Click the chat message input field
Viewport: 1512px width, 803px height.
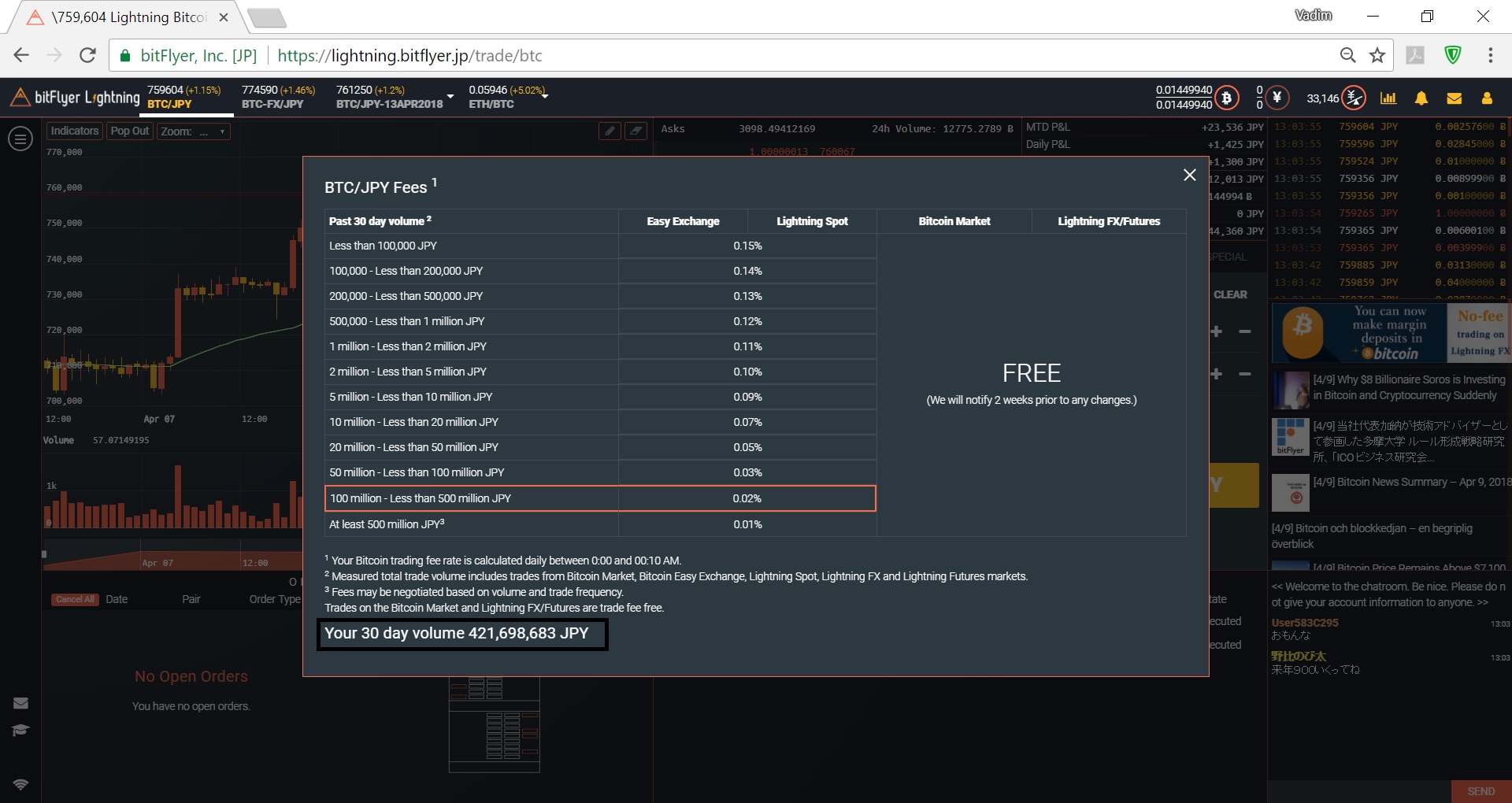pos(1359,791)
